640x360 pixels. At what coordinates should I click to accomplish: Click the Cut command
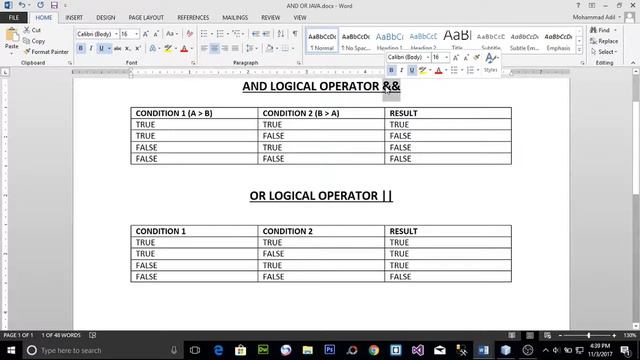click(x=32, y=30)
